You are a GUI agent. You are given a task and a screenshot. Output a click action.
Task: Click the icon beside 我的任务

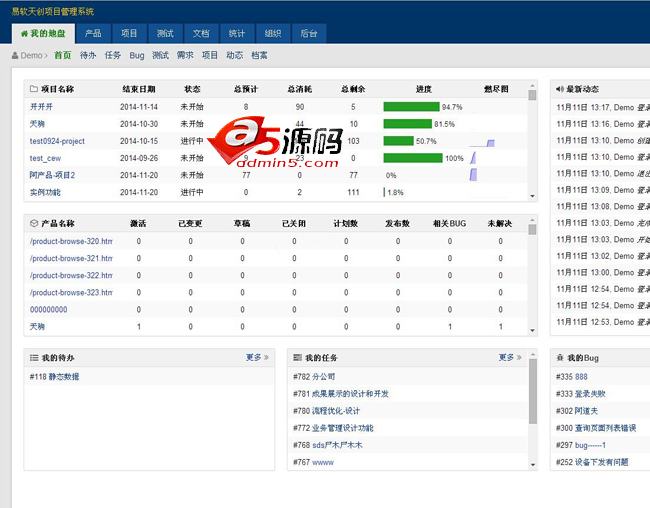tap(297, 357)
